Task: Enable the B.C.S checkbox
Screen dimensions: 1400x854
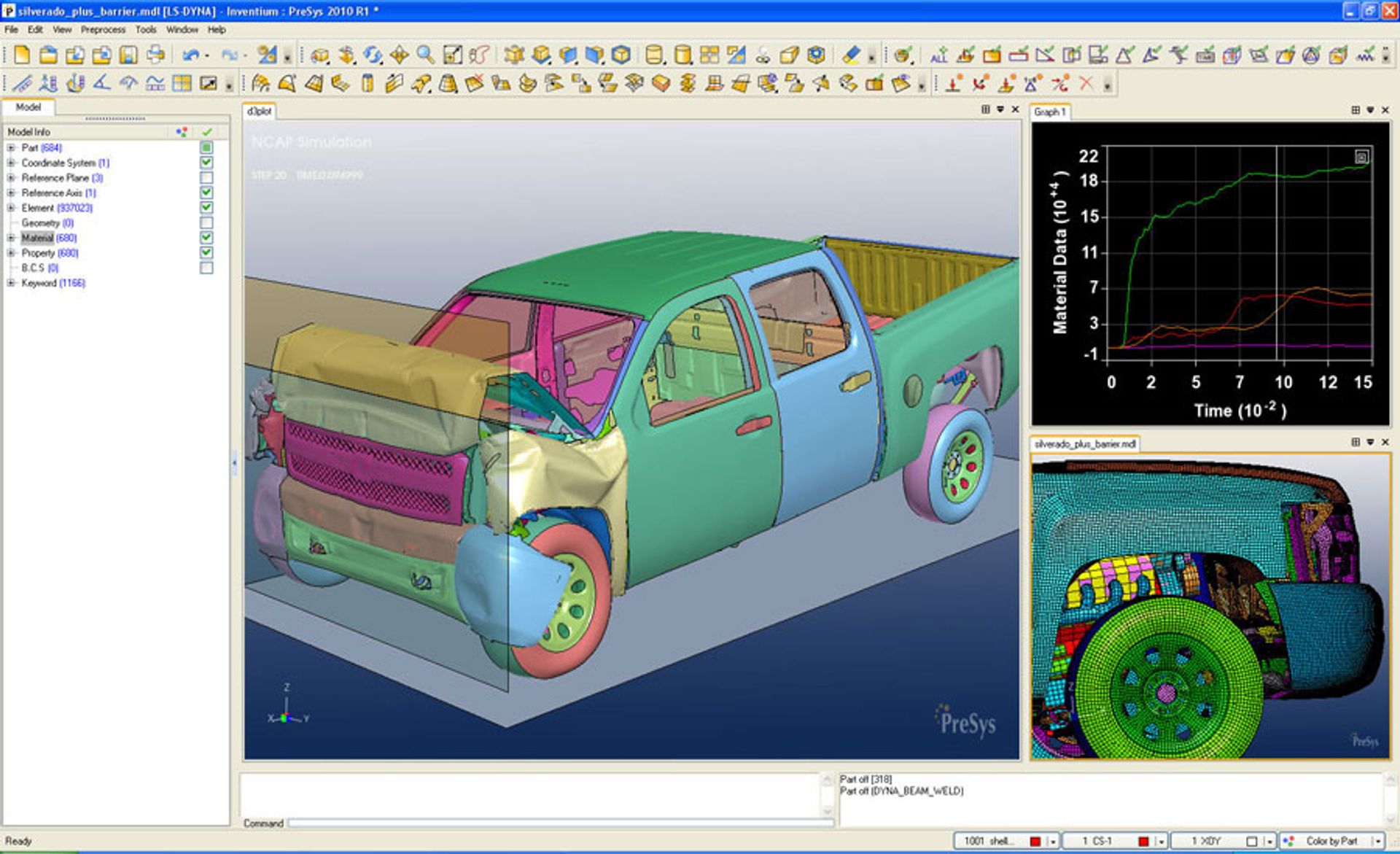Action: 206,268
